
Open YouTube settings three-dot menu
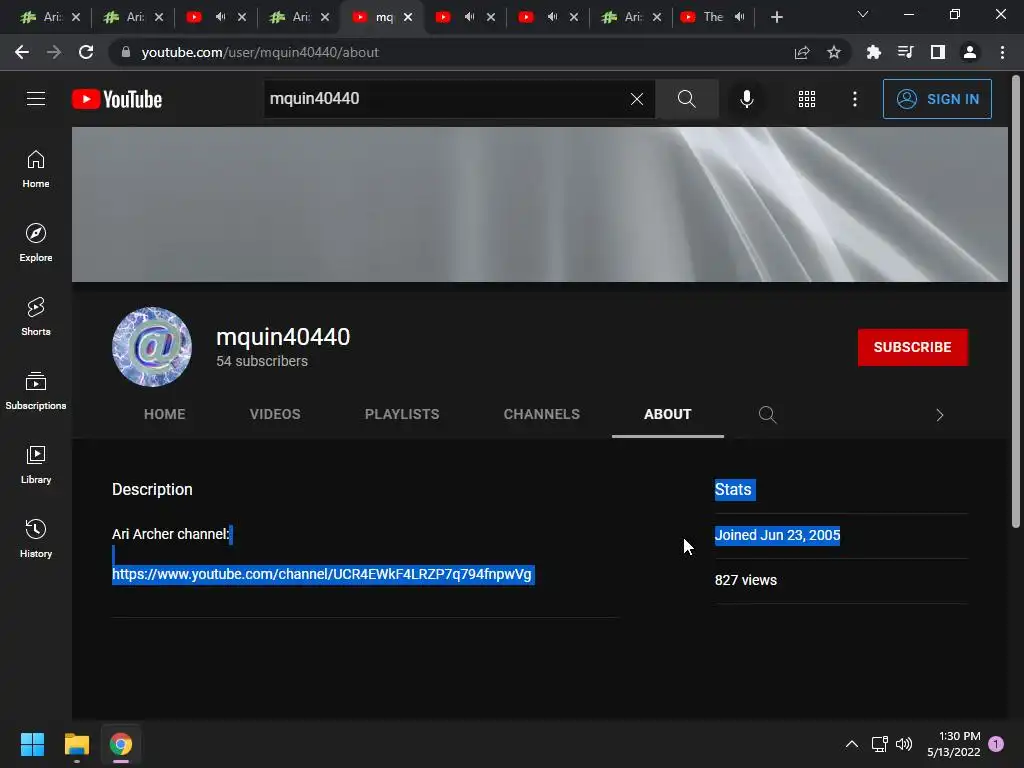pos(854,99)
